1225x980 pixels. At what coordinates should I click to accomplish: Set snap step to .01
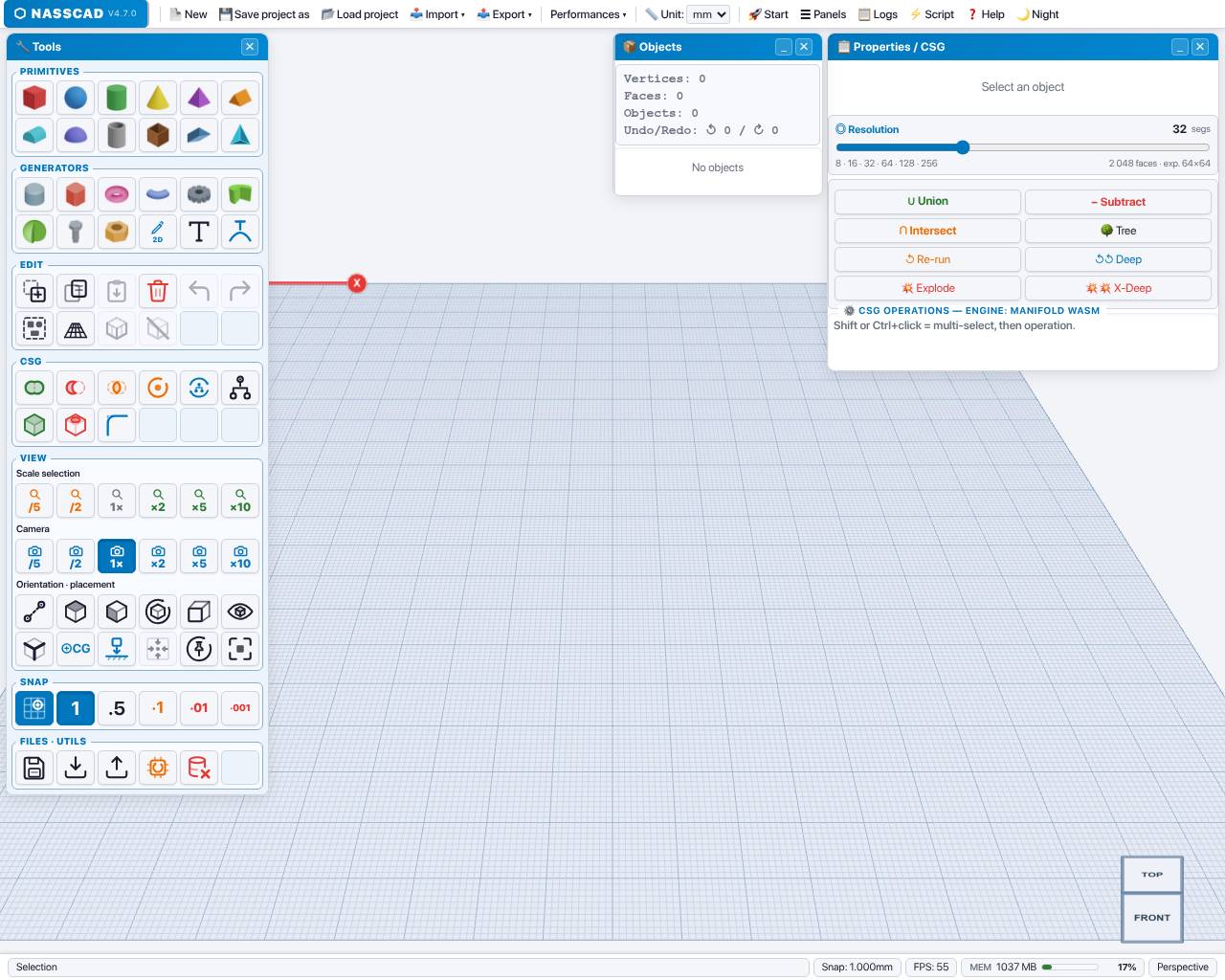pyautogui.click(x=199, y=708)
